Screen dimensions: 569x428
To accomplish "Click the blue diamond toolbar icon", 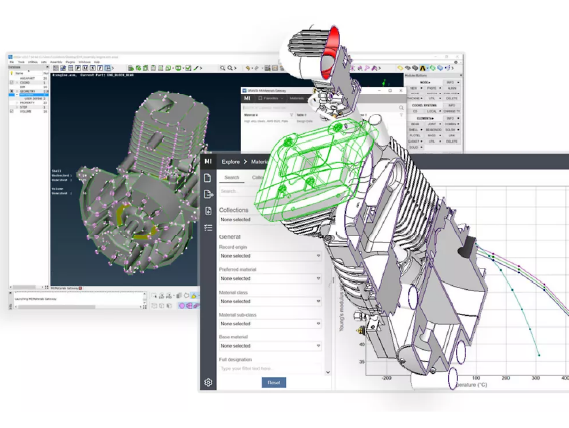I will [x=440, y=68].
